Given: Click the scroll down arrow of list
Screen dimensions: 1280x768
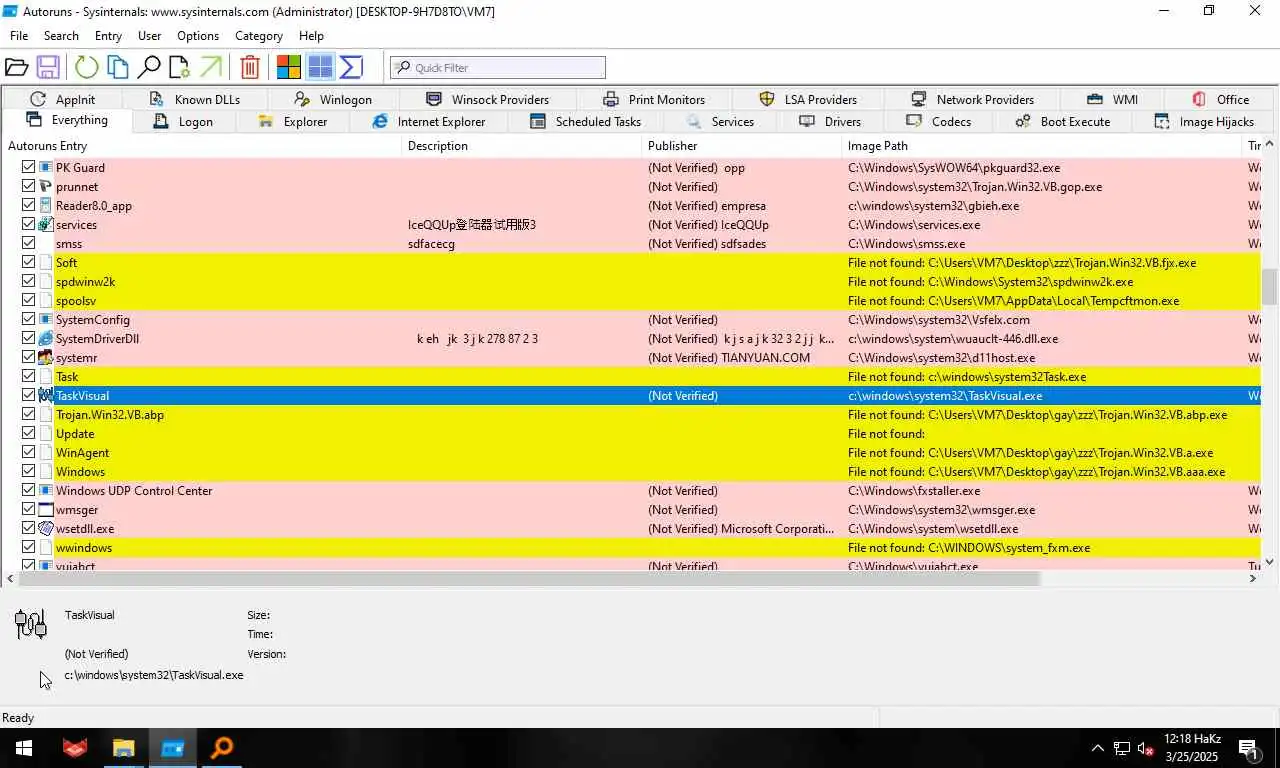Looking at the screenshot, I should 1270,562.
